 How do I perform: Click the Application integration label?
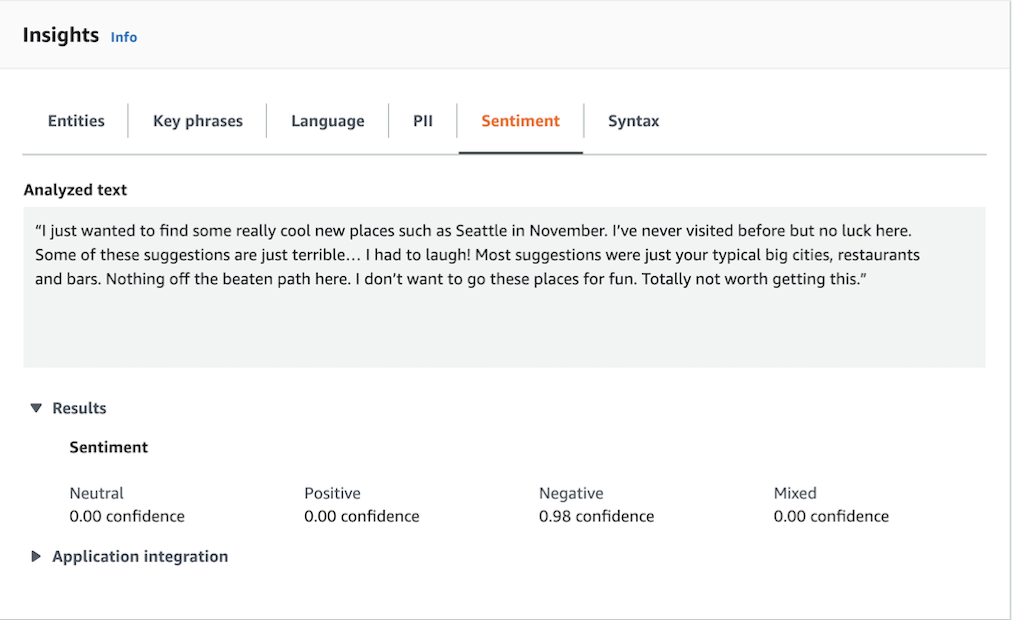[140, 556]
